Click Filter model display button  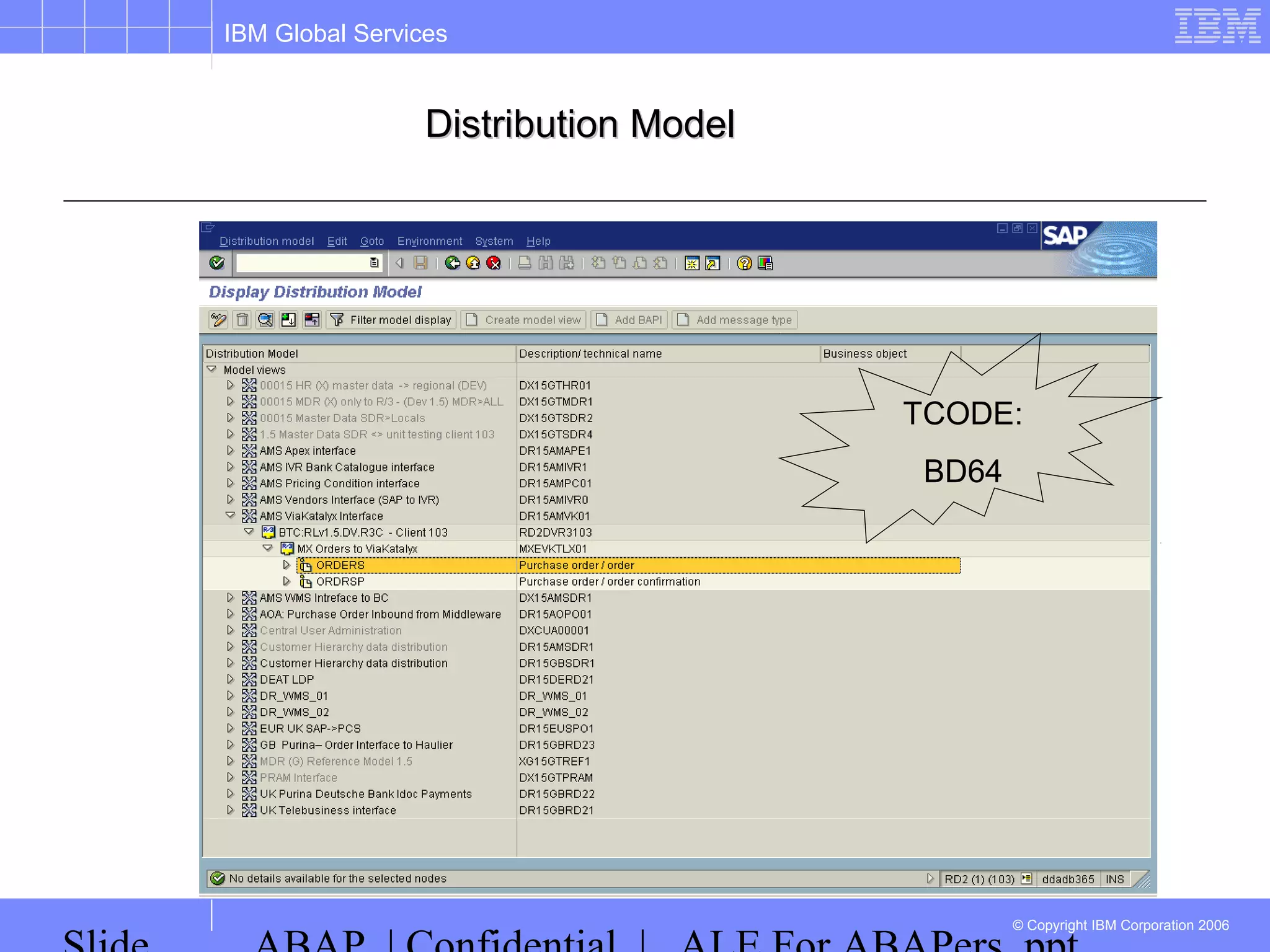tap(391, 320)
